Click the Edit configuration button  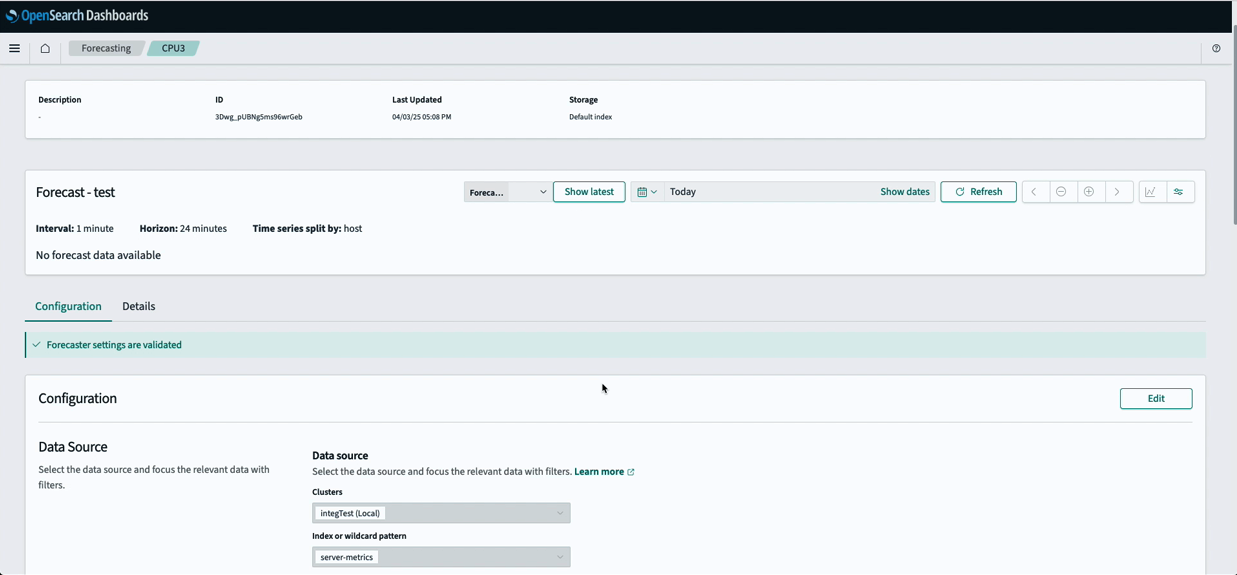(x=1155, y=398)
